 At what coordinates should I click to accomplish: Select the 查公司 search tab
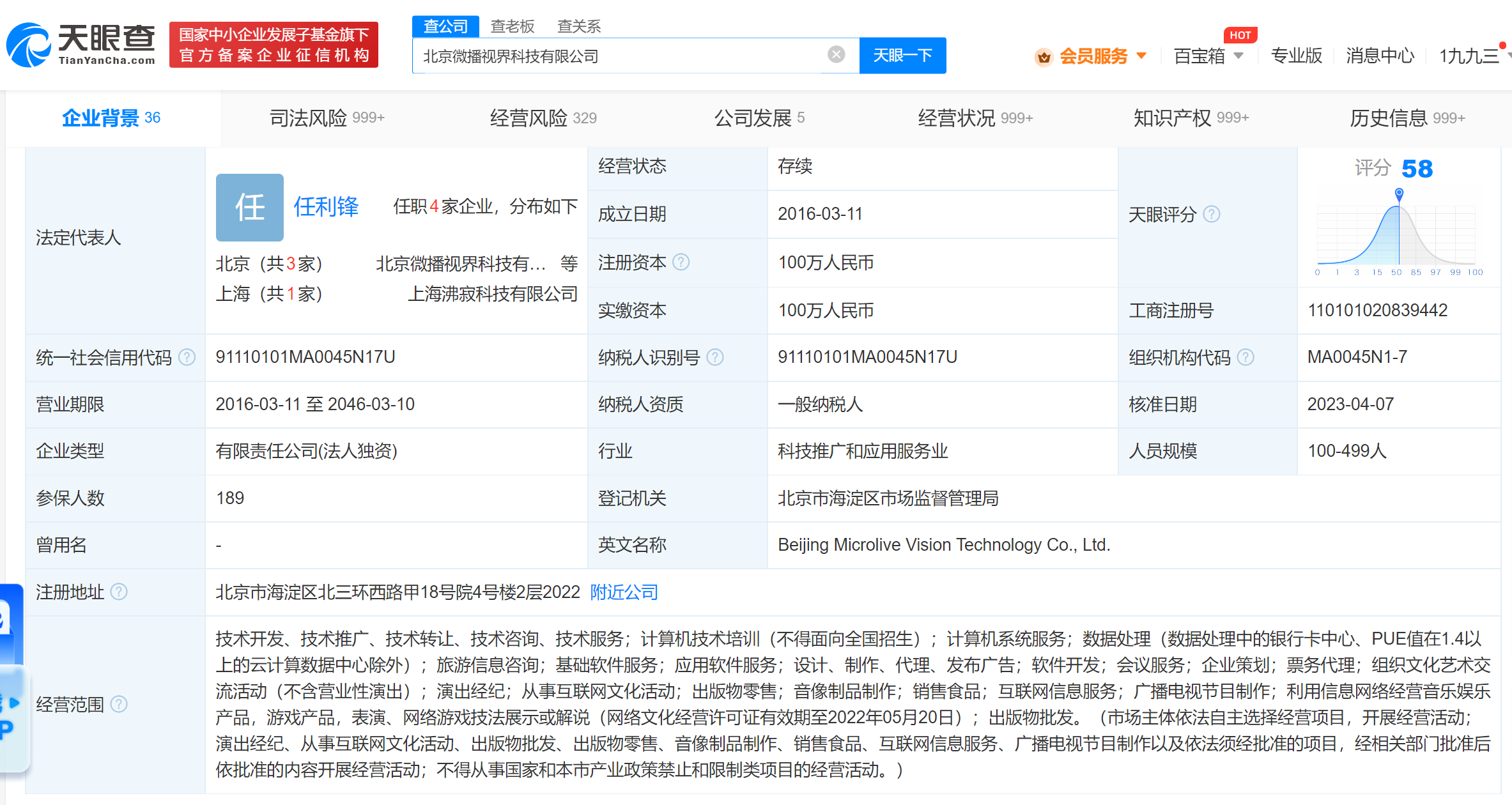click(445, 26)
